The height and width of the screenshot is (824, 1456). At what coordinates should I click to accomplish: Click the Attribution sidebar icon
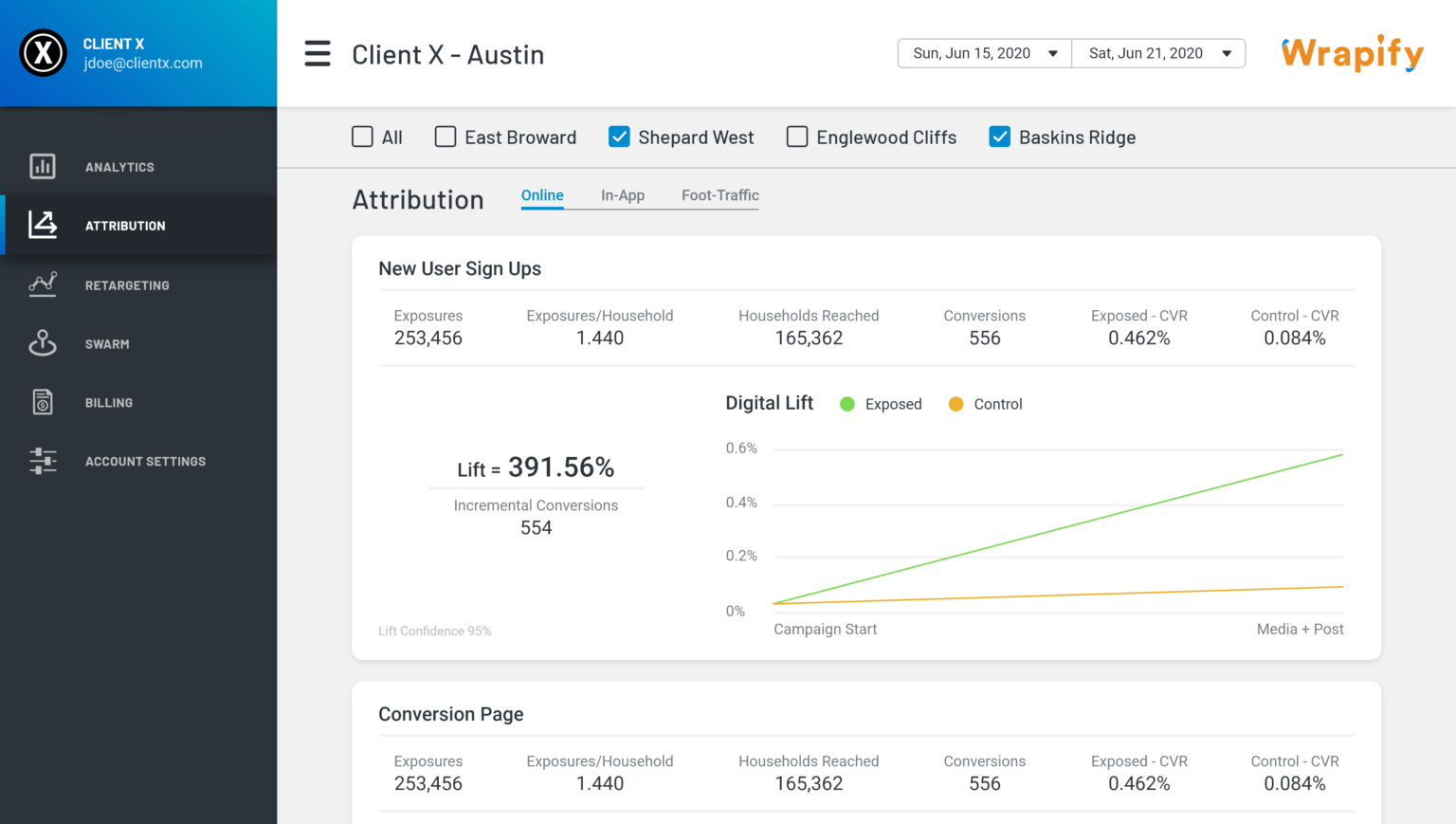[43, 226]
